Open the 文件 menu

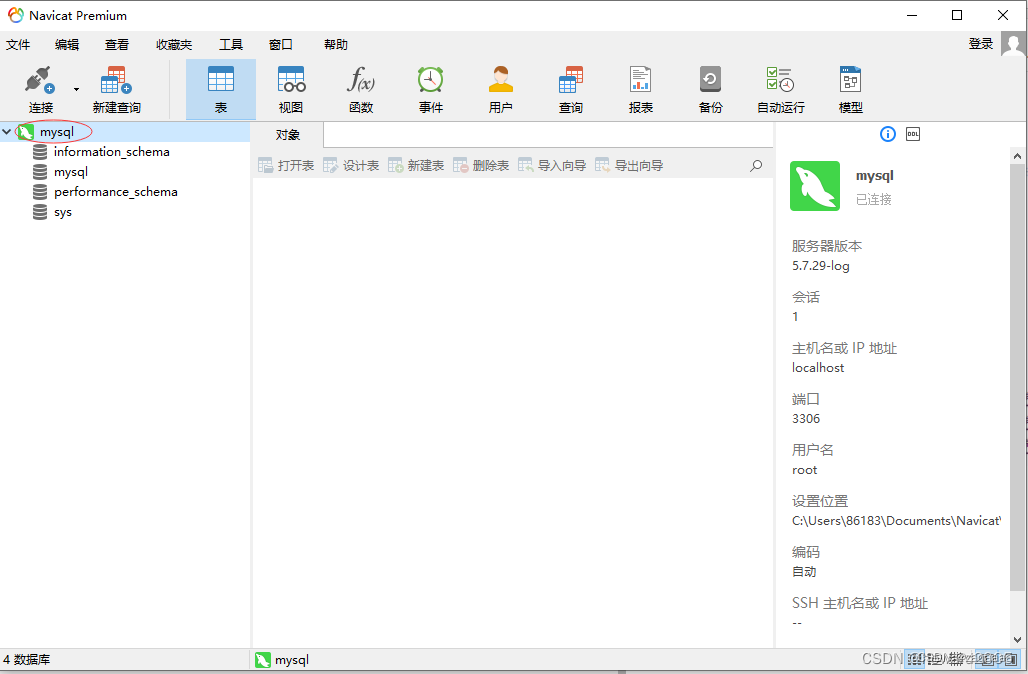(18, 45)
